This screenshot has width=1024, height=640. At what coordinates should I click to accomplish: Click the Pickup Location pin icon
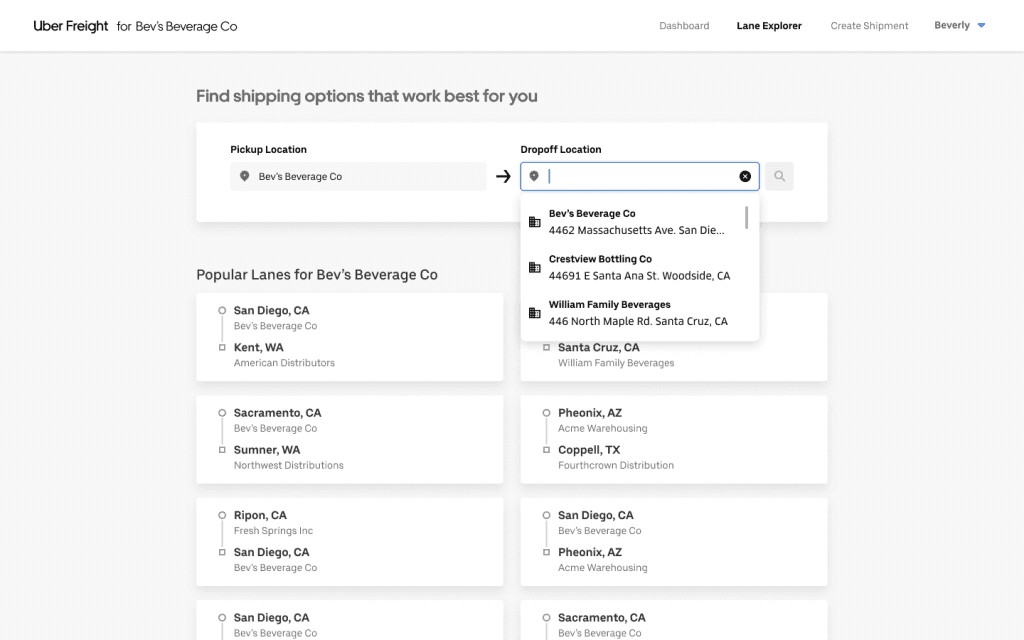click(x=245, y=177)
